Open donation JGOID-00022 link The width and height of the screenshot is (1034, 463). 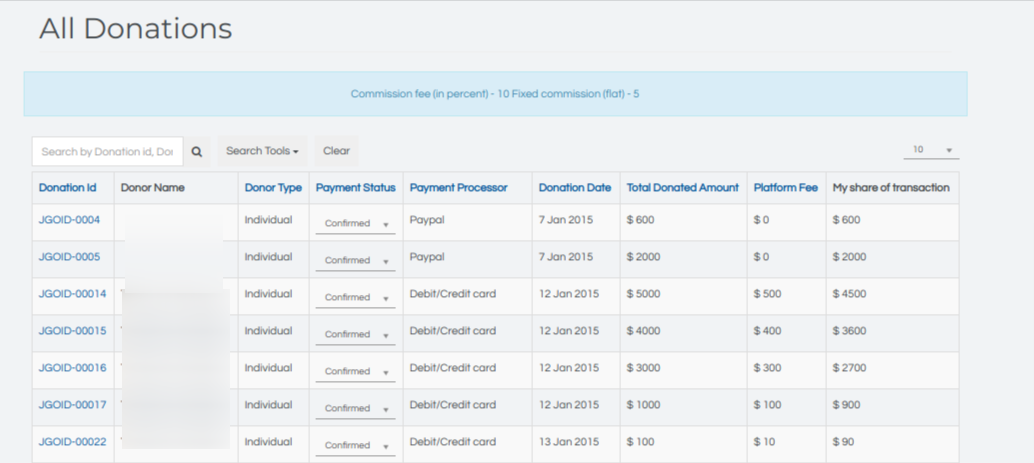pyautogui.click(x=72, y=442)
